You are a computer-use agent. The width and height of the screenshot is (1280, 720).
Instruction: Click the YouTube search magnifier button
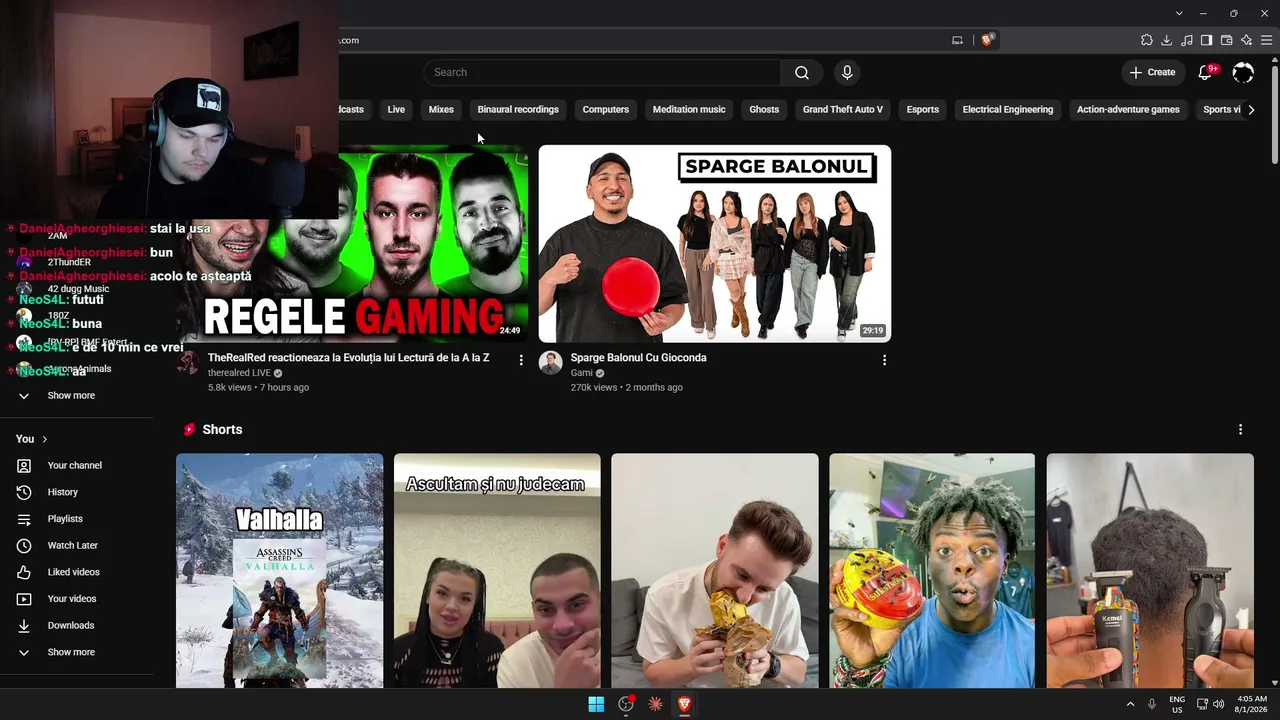pos(801,72)
